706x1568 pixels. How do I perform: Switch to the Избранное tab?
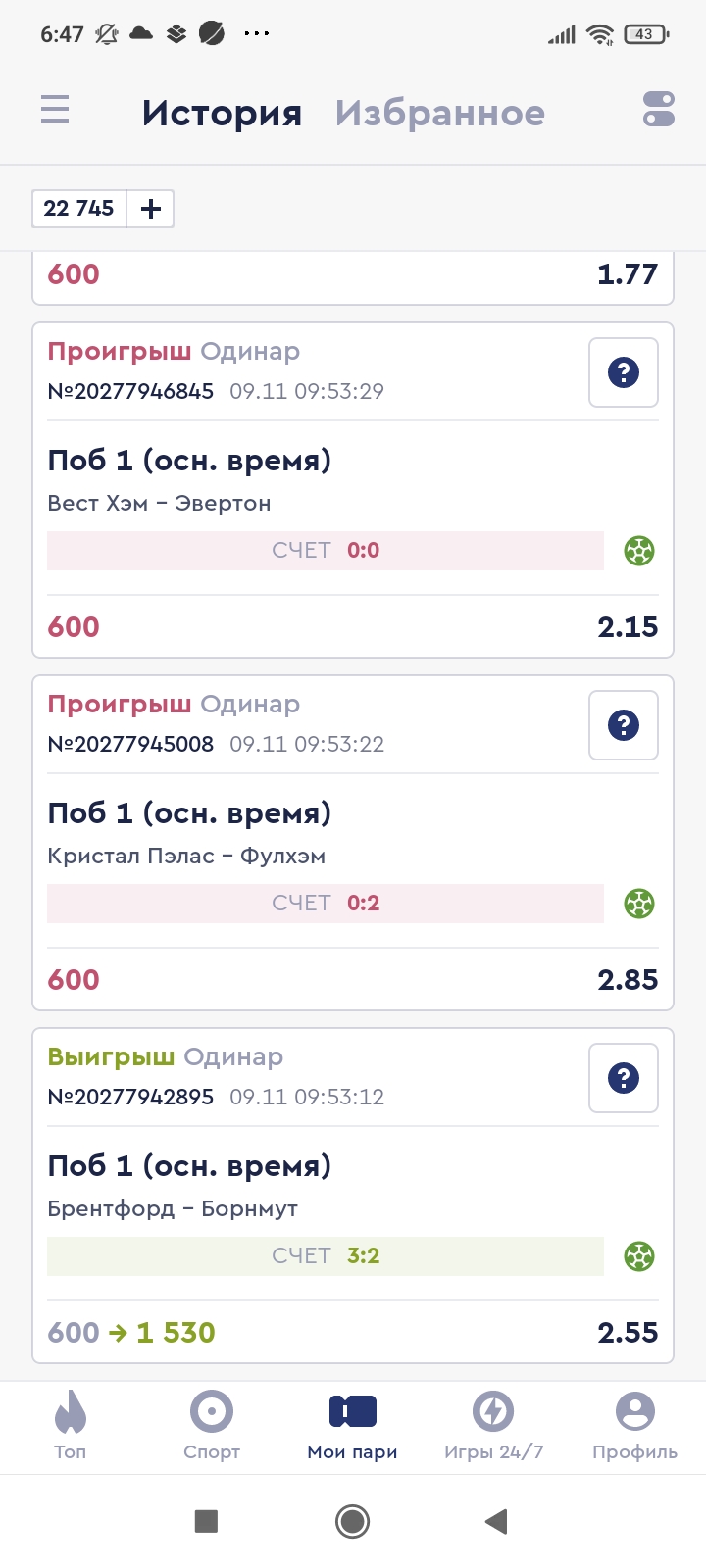click(439, 113)
